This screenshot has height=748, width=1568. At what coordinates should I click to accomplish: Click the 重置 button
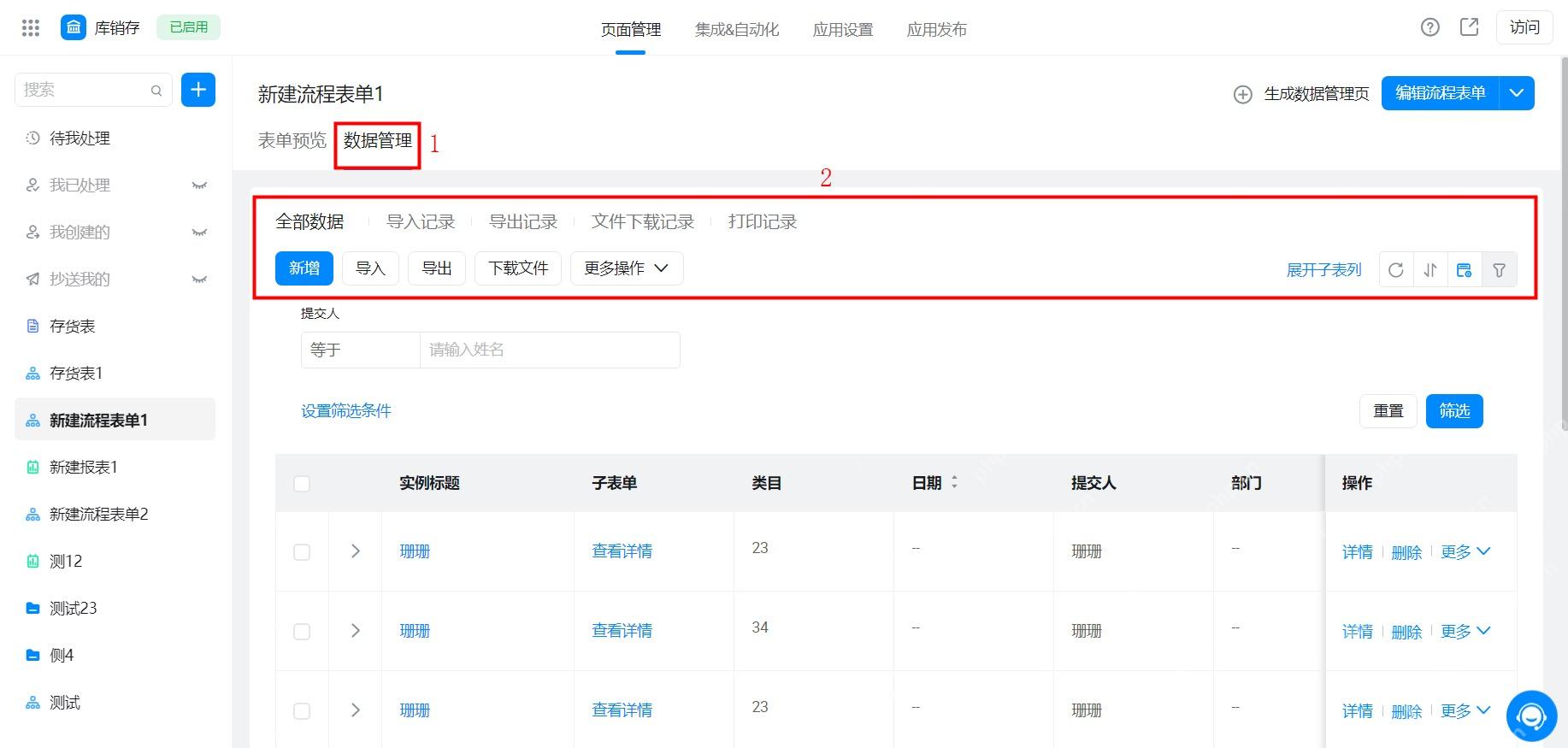pyautogui.click(x=1388, y=411)
